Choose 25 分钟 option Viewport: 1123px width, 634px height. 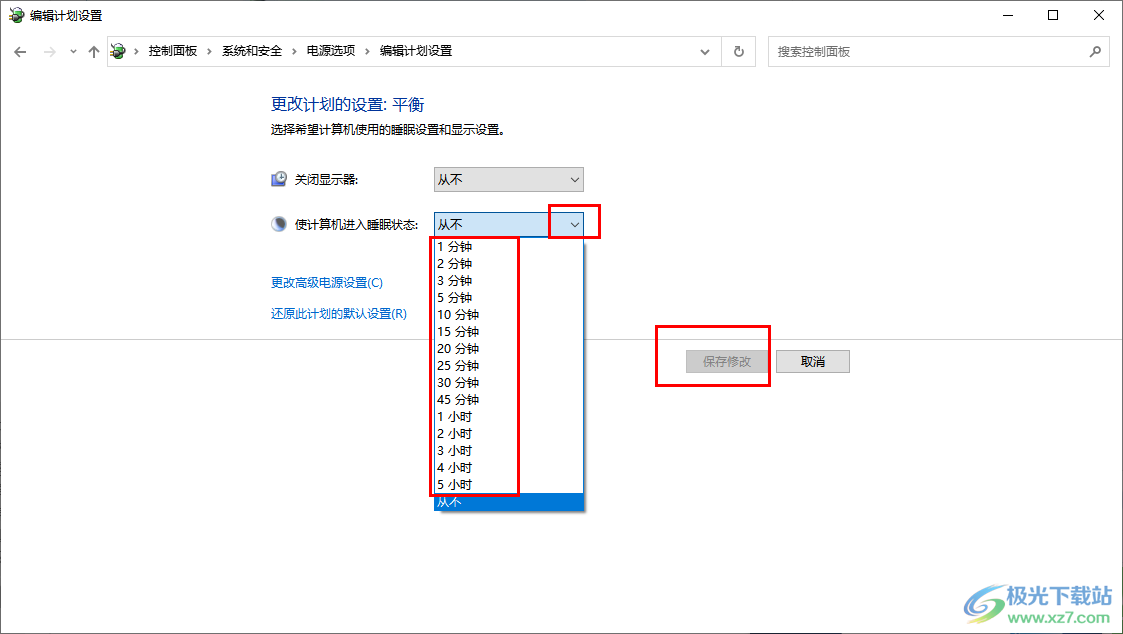click(x=509, y=366)
